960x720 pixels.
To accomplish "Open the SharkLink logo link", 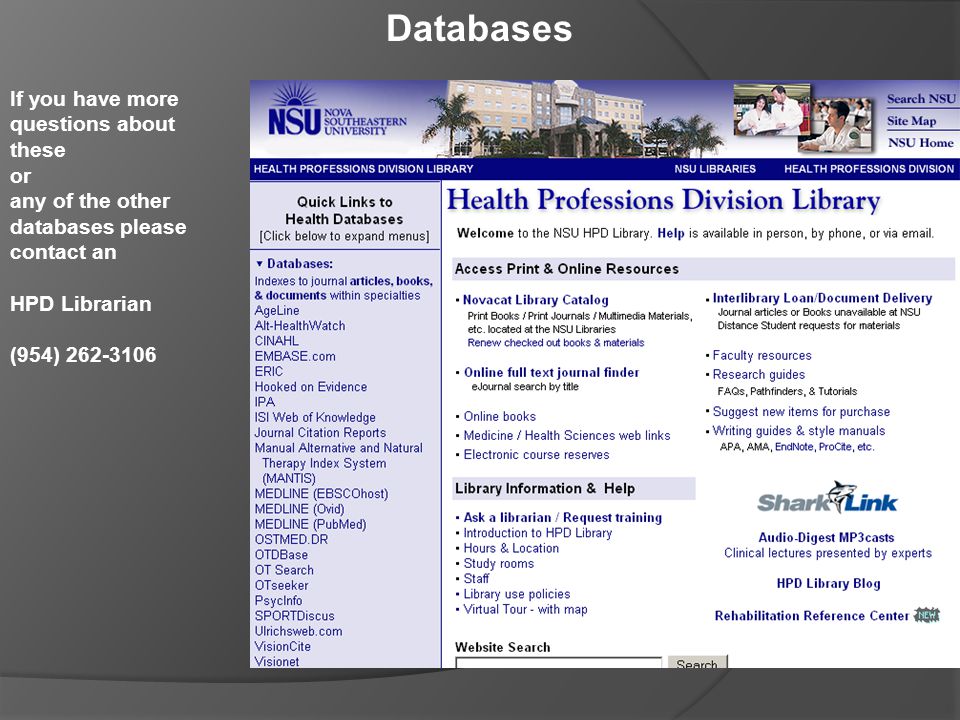I will pyautogui.click(x=827, y=498).
